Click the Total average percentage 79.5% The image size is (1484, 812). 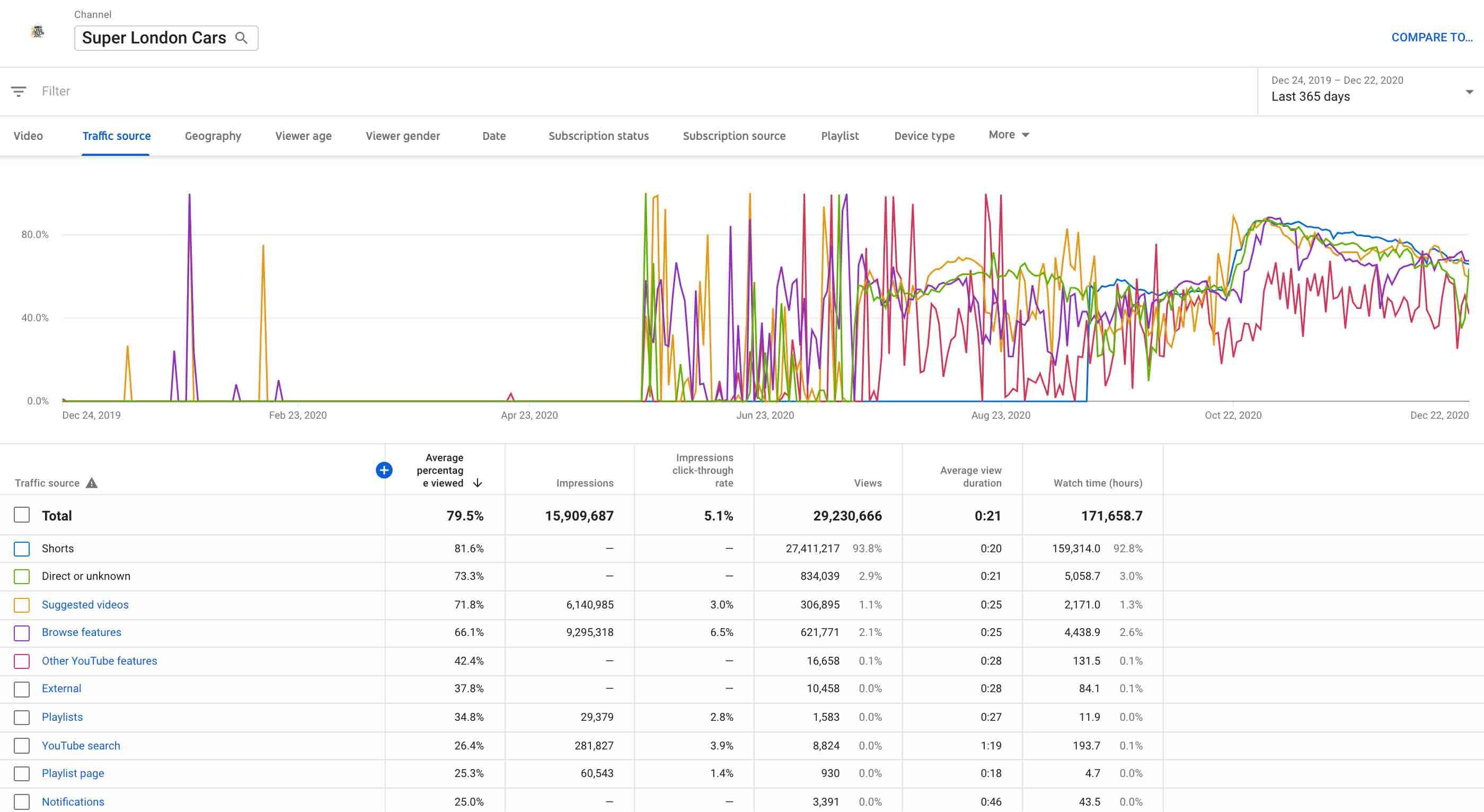(x=465, y=515)
